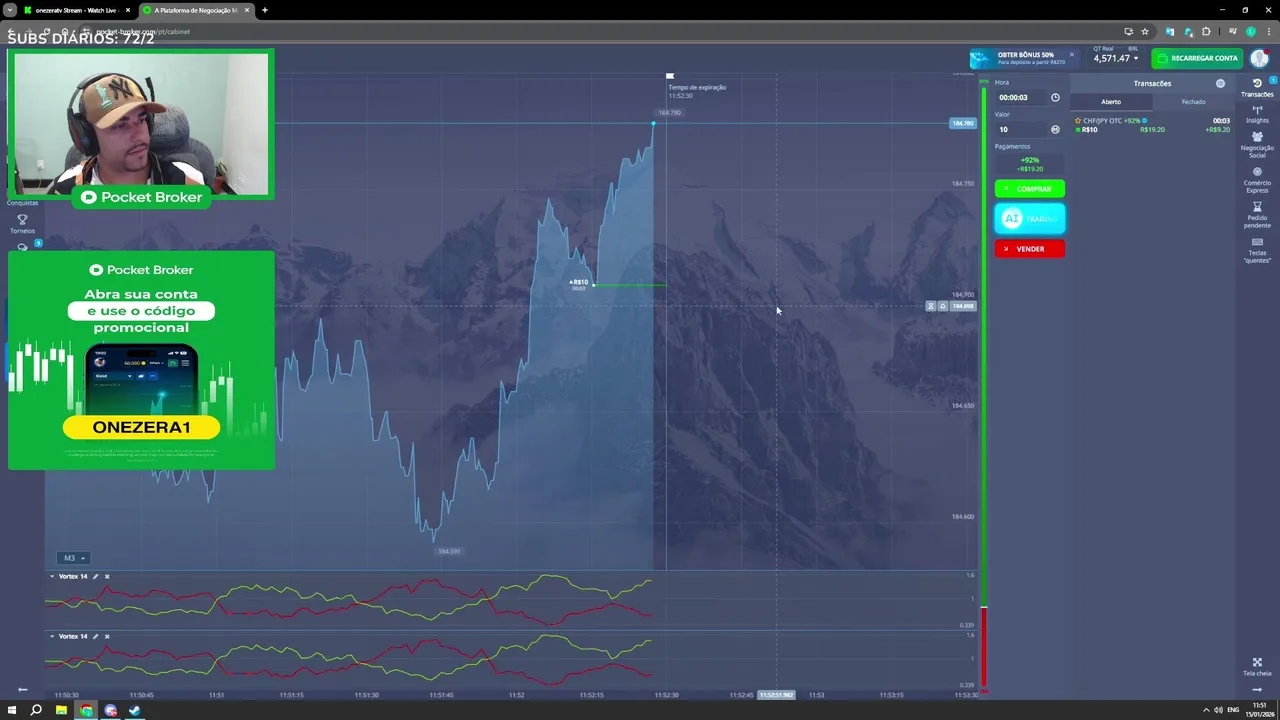Click the Transações panel settings icon
Screen dimensions: 1280x720
tap(1220, 83)
